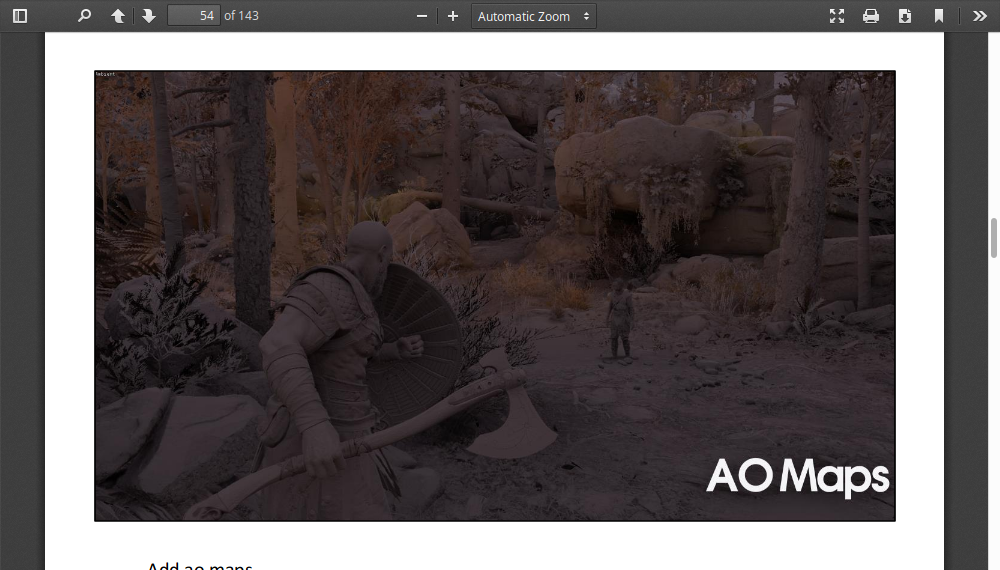Click the 'of 143' page count text
1000x570 pixels.
(242, 16)
